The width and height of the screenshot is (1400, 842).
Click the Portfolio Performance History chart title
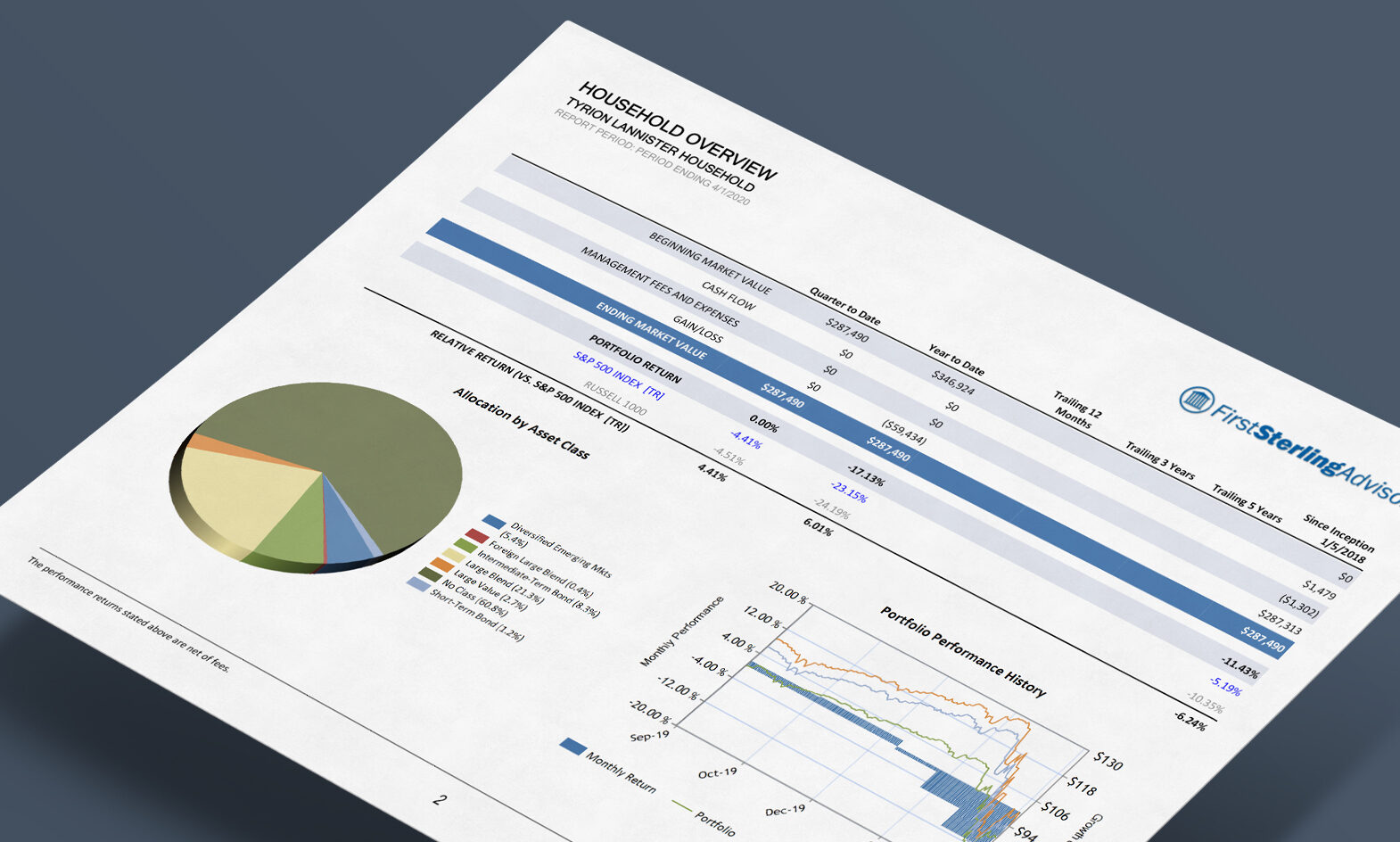coord(963,651)
